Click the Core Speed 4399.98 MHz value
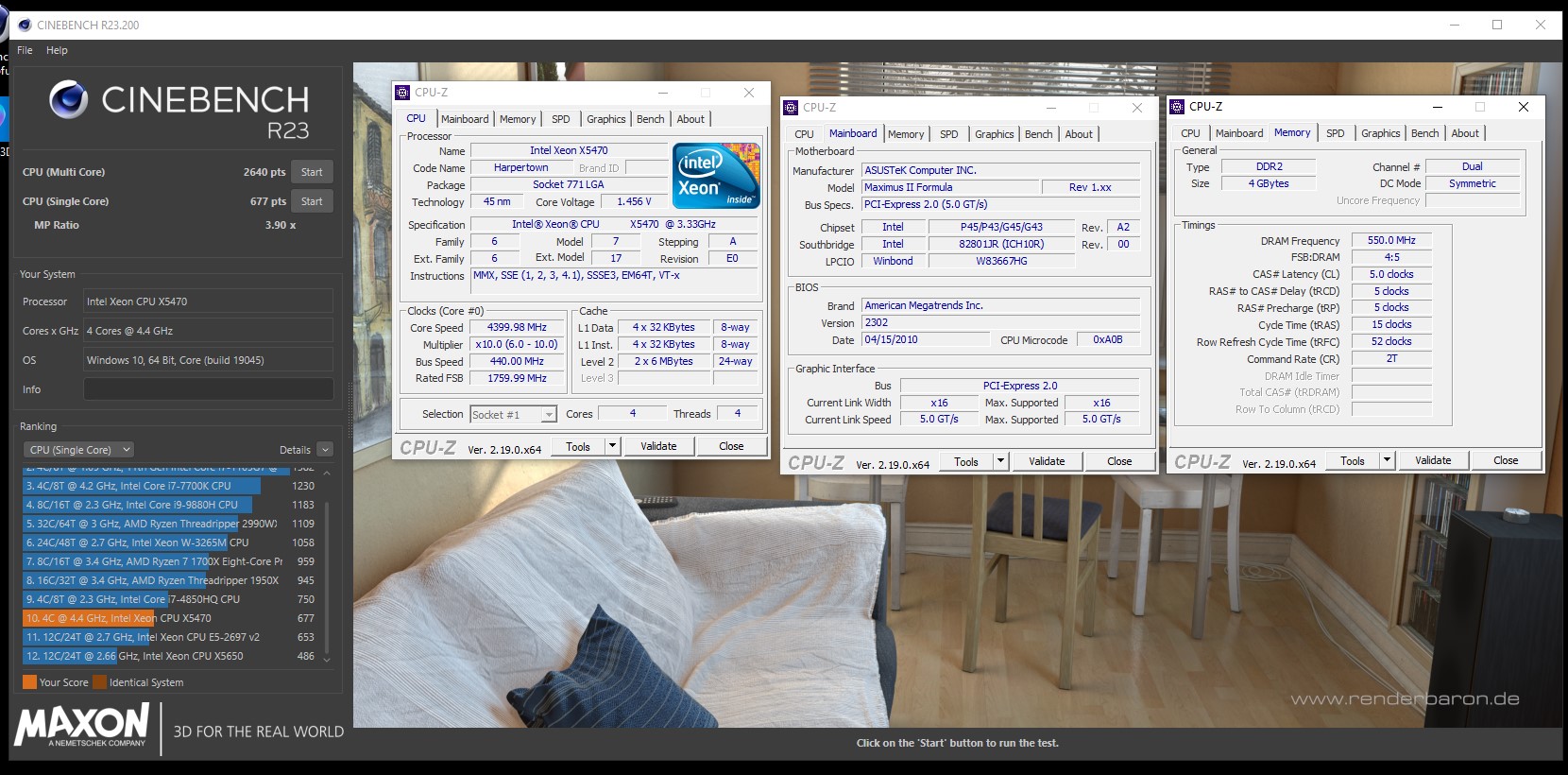The width and height of the screenshot is (1568, 775). coord(517,327)
